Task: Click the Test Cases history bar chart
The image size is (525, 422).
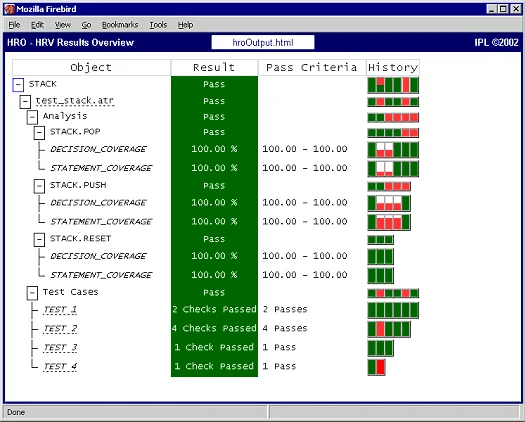Action: [x=393, y=293]
